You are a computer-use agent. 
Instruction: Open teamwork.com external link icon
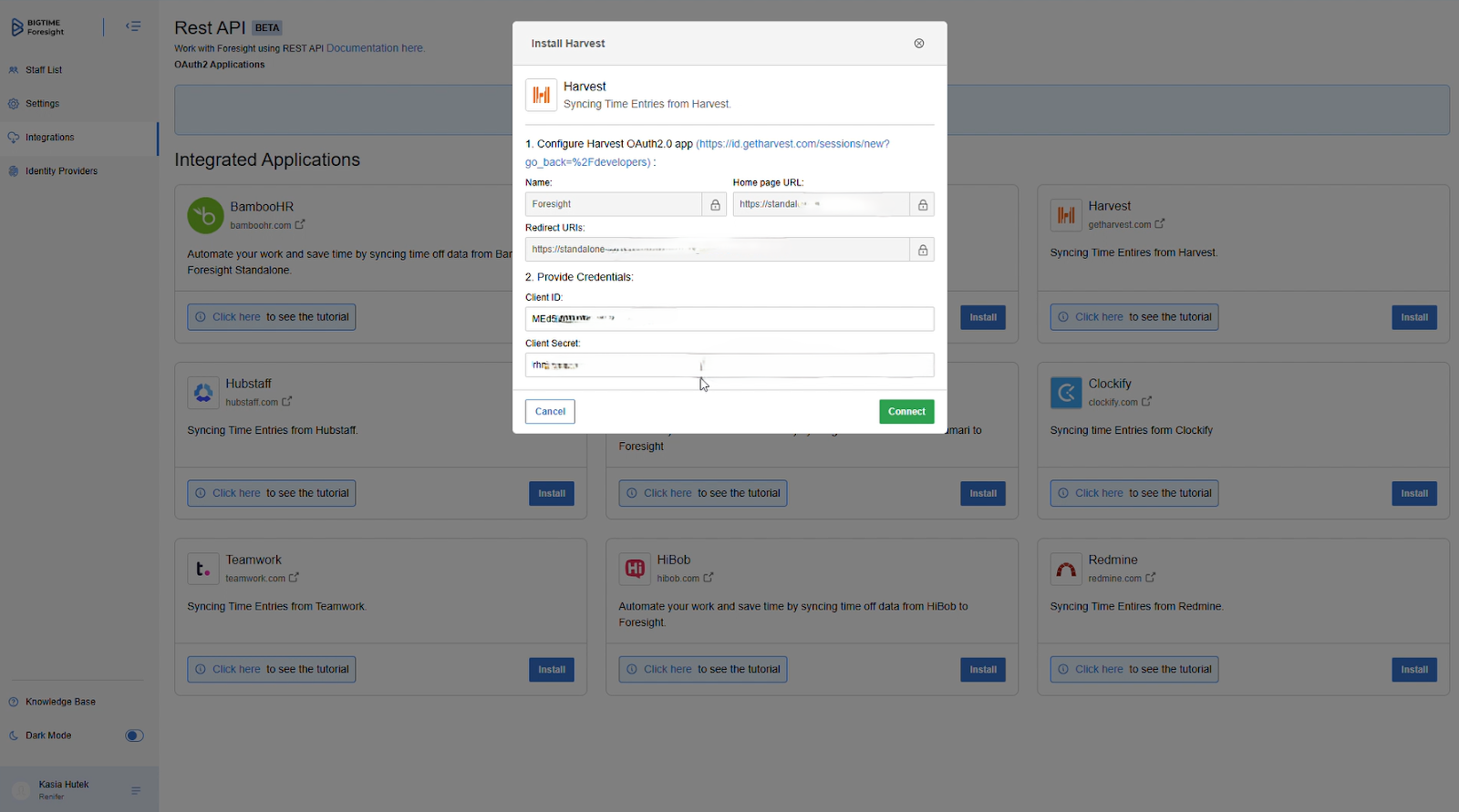pos(295,577)
